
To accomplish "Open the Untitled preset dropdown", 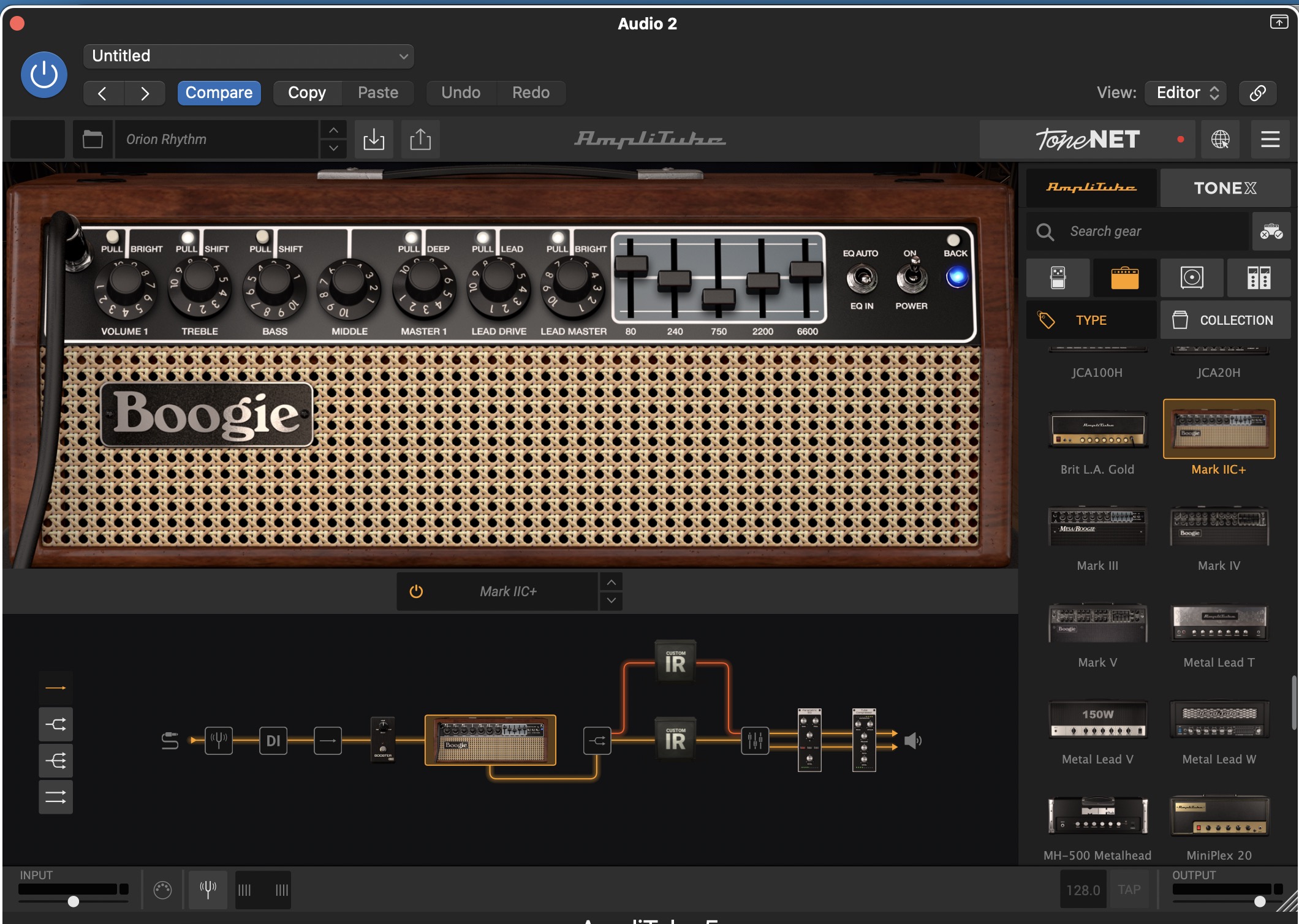I will (248, 56).
